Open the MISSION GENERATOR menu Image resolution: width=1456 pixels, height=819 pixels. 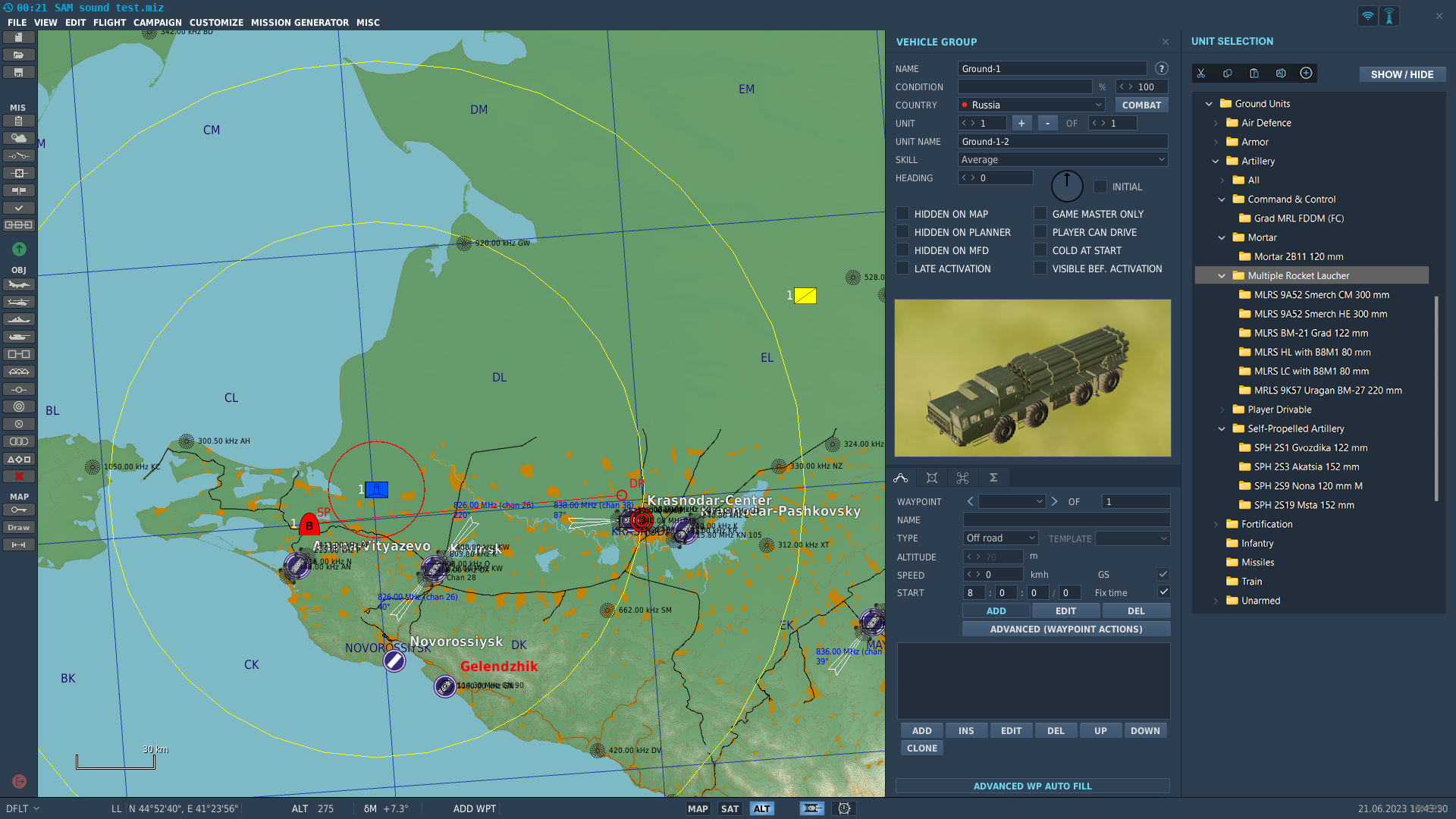[300, 23]
